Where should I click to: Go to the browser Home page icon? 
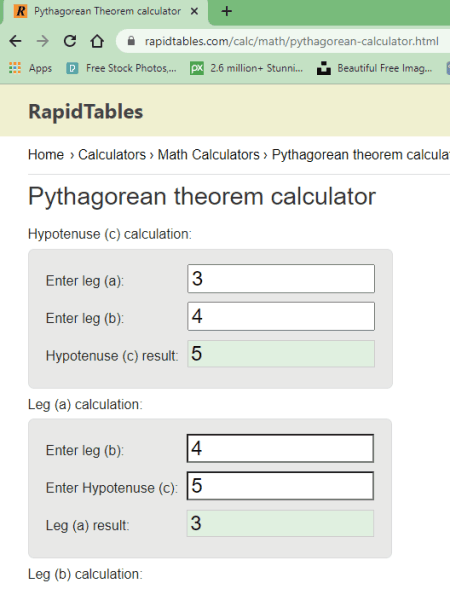tap(97, 41)
